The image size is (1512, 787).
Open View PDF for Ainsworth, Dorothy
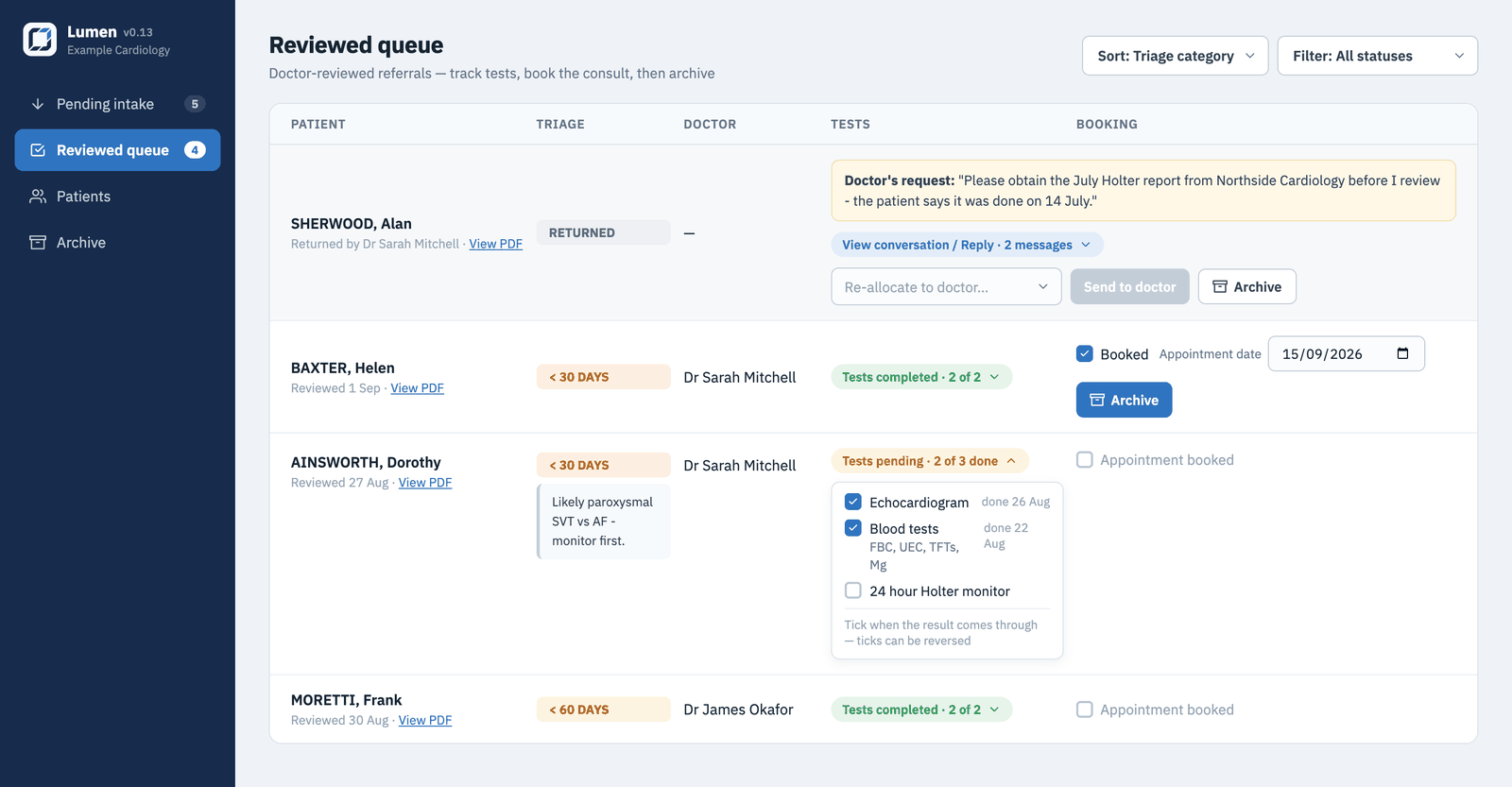tap(425, 483)
